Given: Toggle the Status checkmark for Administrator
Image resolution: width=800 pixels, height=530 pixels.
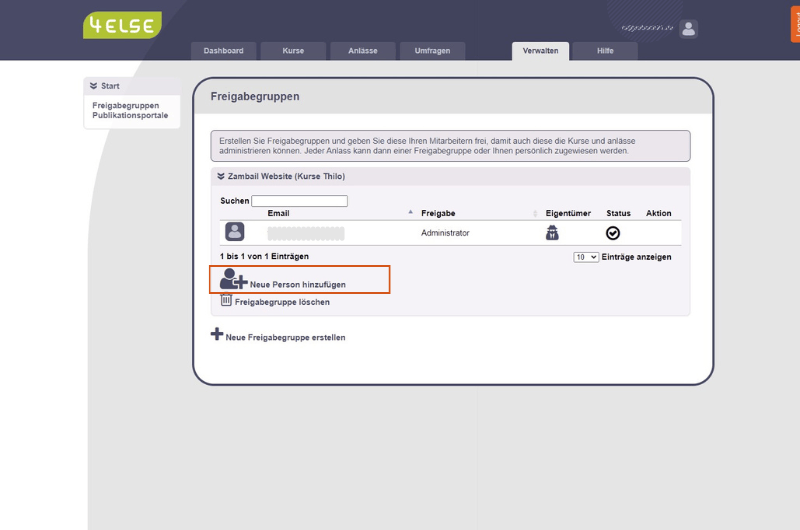Looking at the screenshot, I should pyautogui.click(x=613, y=233).
